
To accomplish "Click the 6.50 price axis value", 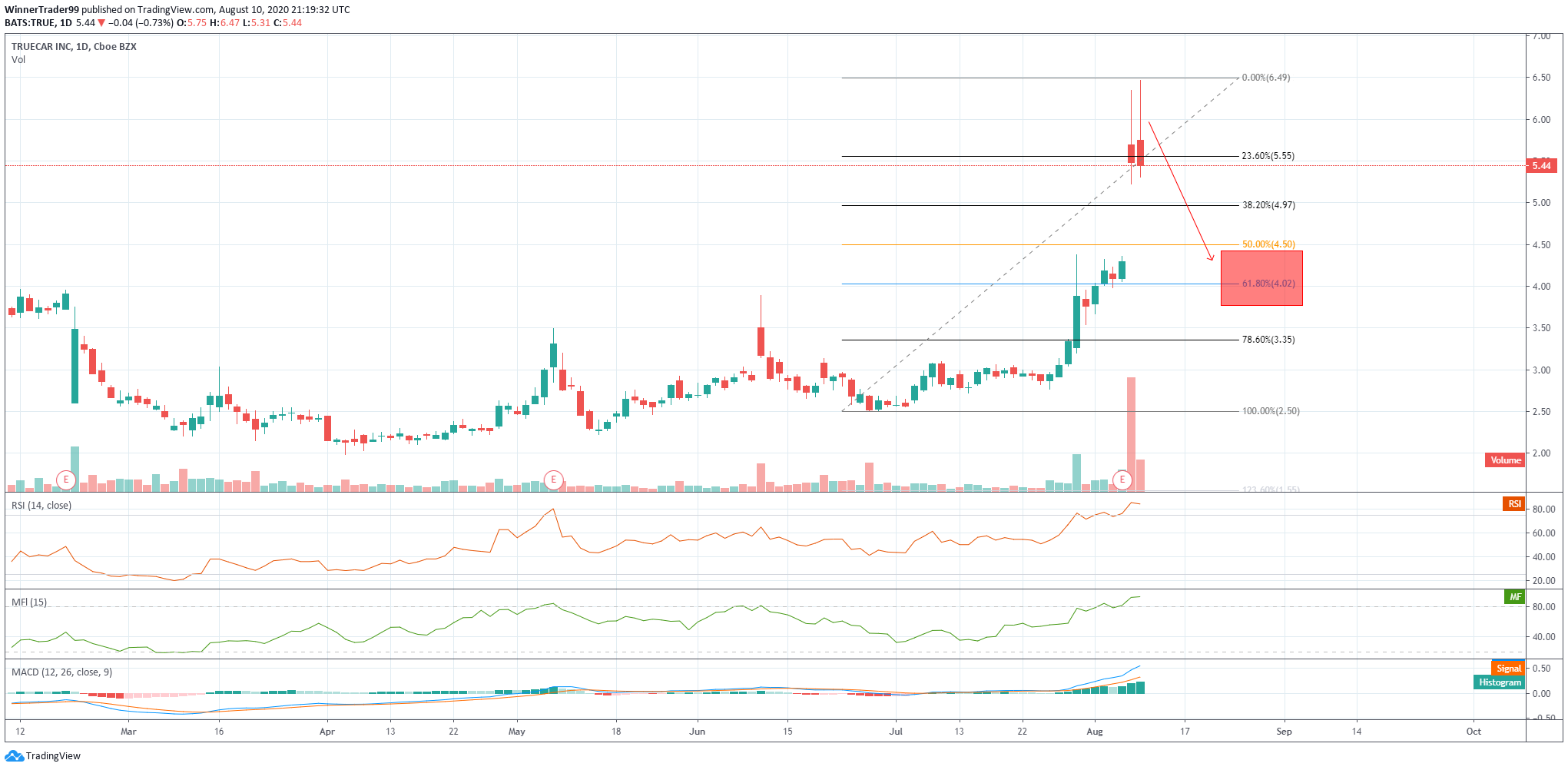I will point(1541,78).
